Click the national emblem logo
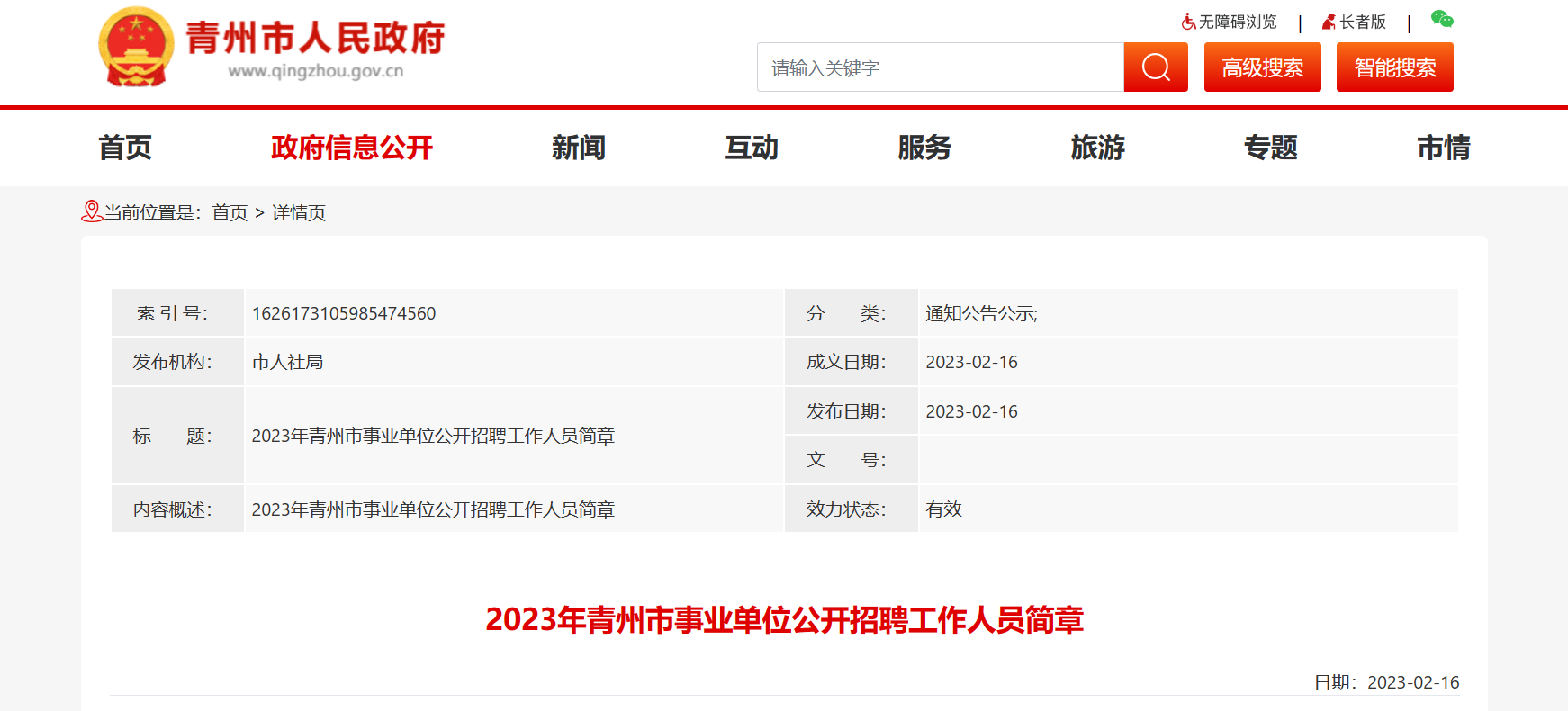The height and width of the screenshot is (711, 1568). (x=136, y=47)
